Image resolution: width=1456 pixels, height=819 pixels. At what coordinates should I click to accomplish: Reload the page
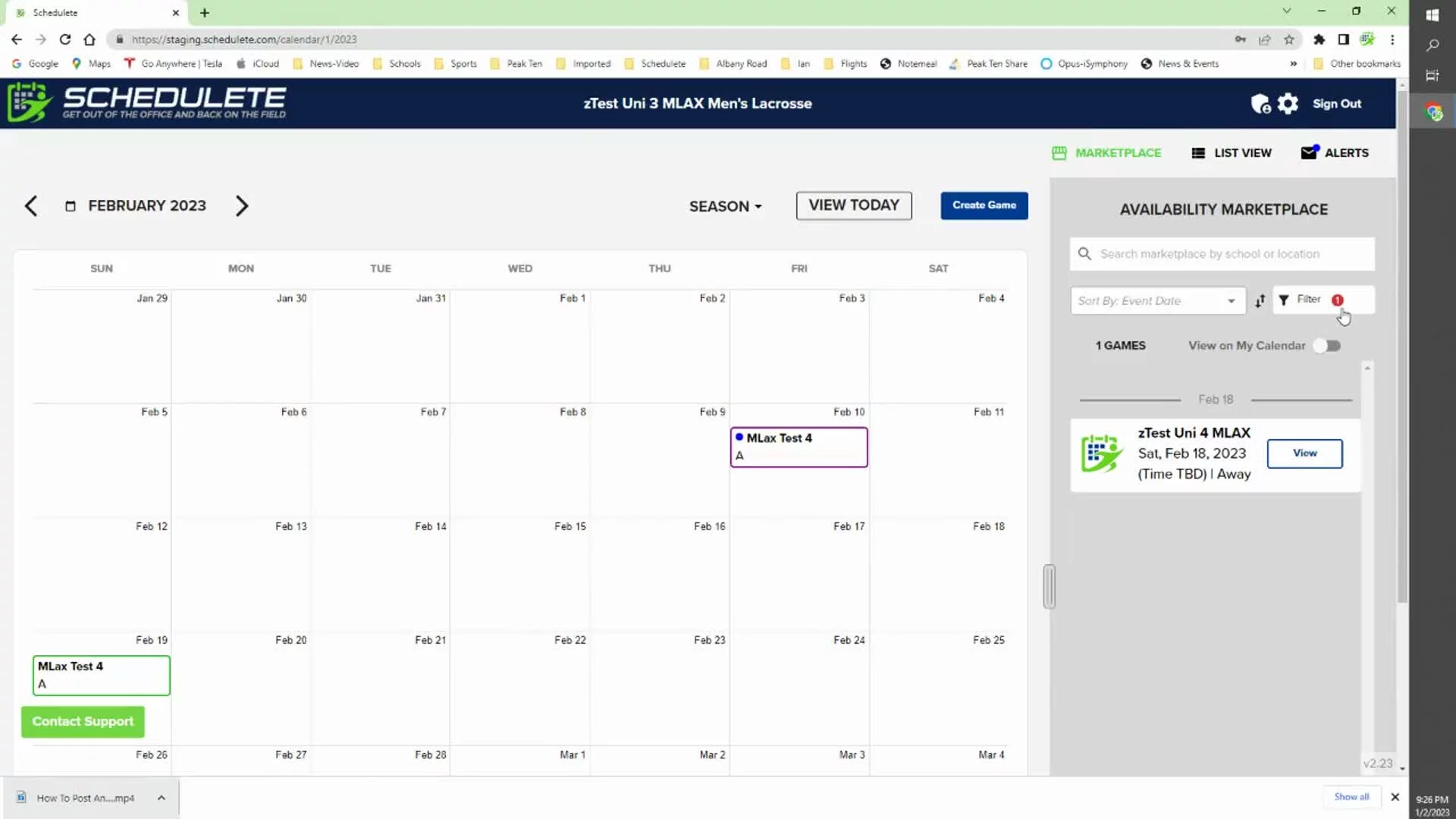pyautogui.click(x=65, y=39)
